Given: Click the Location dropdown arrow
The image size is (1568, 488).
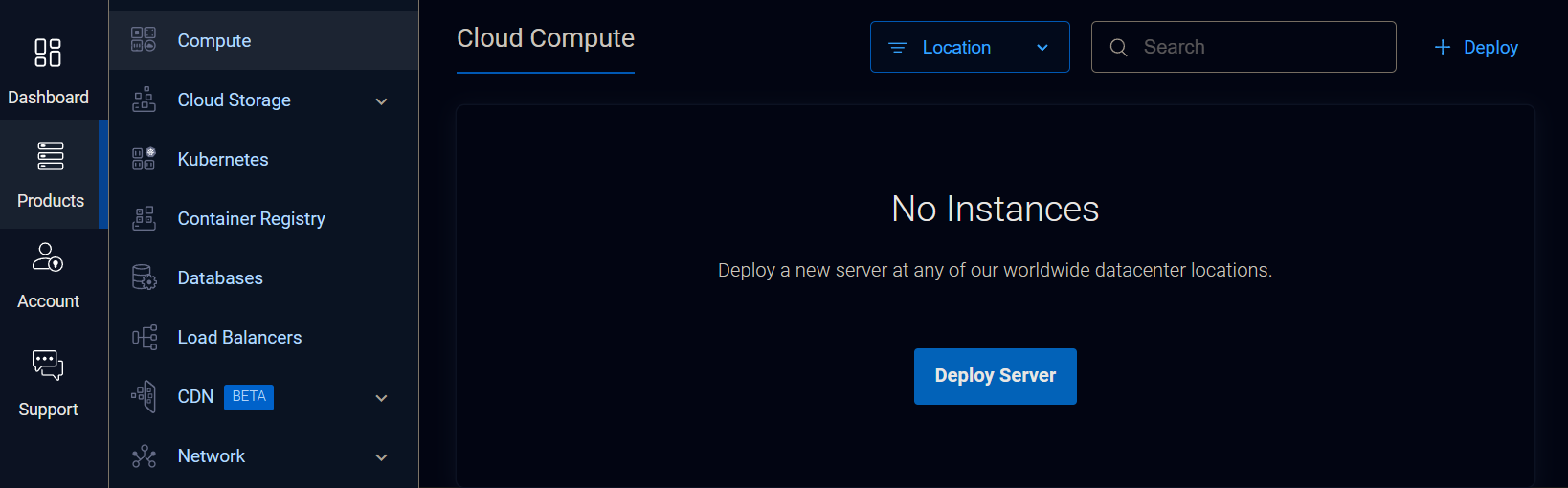Looking at the screenshot, I should [x=1042, y=48].
